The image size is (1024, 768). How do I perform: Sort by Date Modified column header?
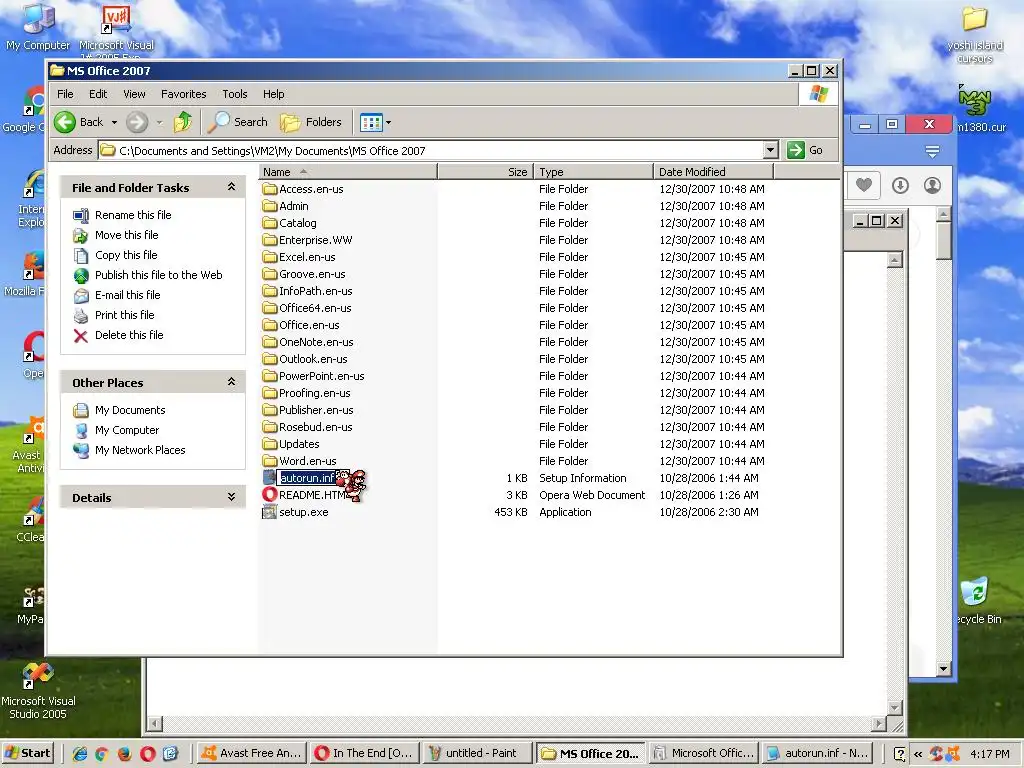point(713,172)
